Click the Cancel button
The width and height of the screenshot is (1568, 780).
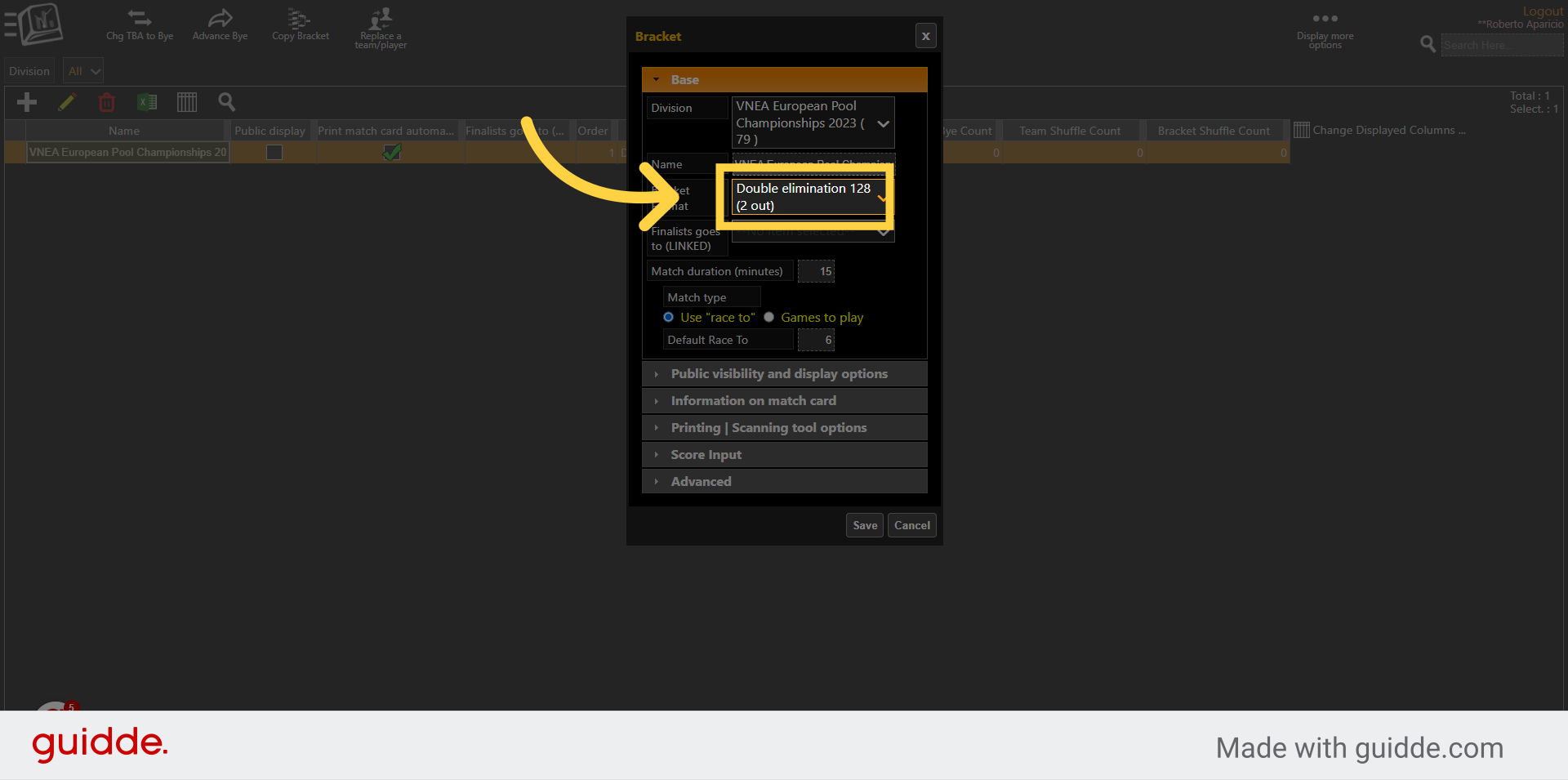(912, 525)
